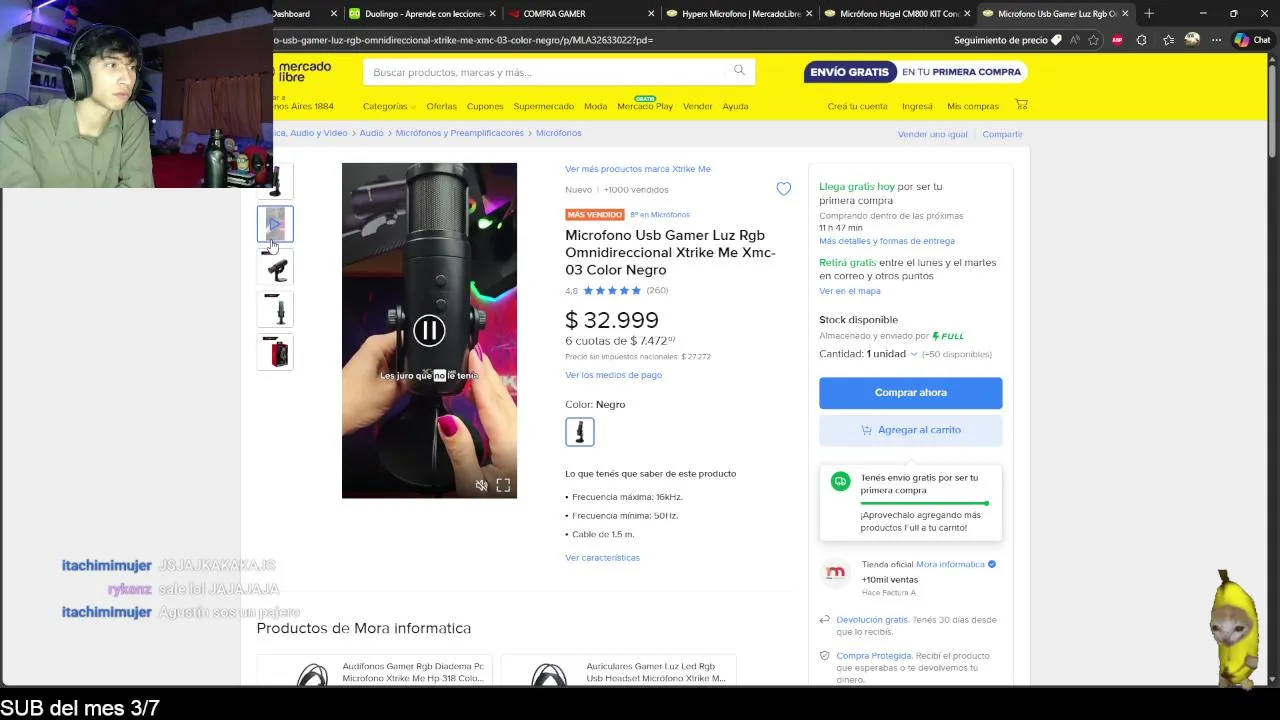1280x720 pixels.
Task: Click the Comprar ahora button
Action: 910,392
